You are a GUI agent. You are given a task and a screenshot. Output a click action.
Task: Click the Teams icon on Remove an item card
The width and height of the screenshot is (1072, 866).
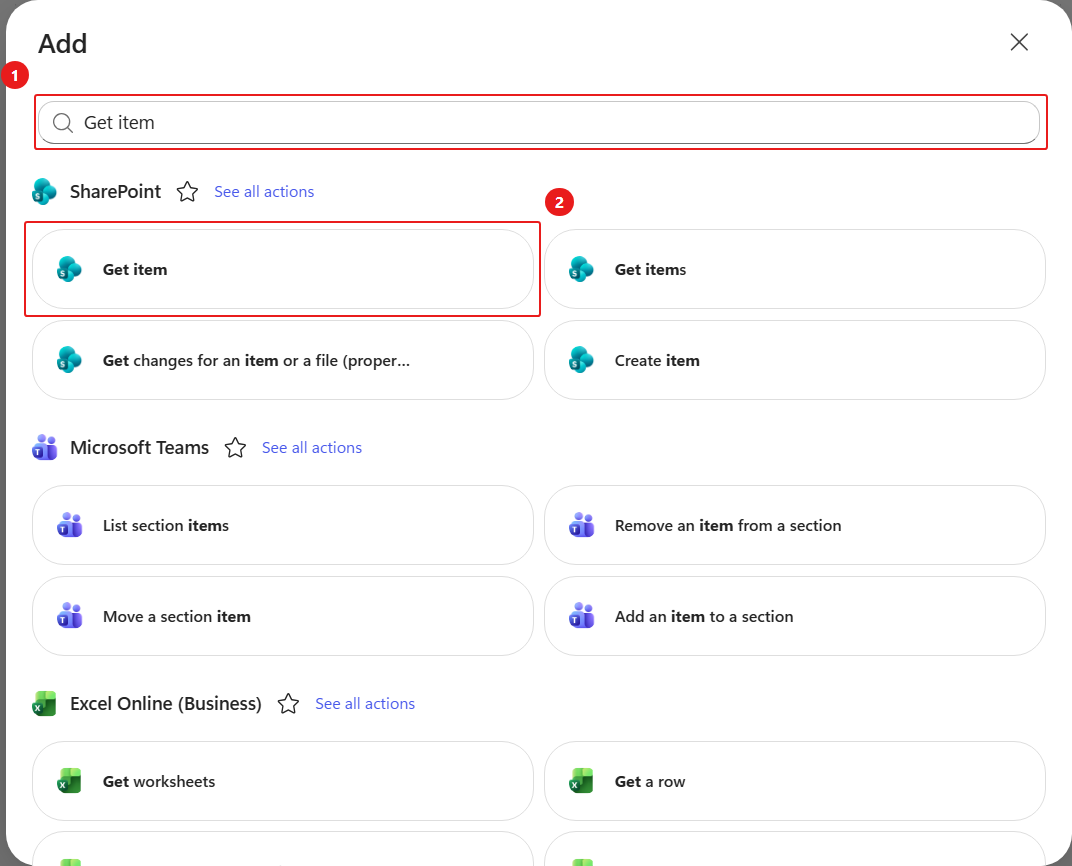pos(581,525)
